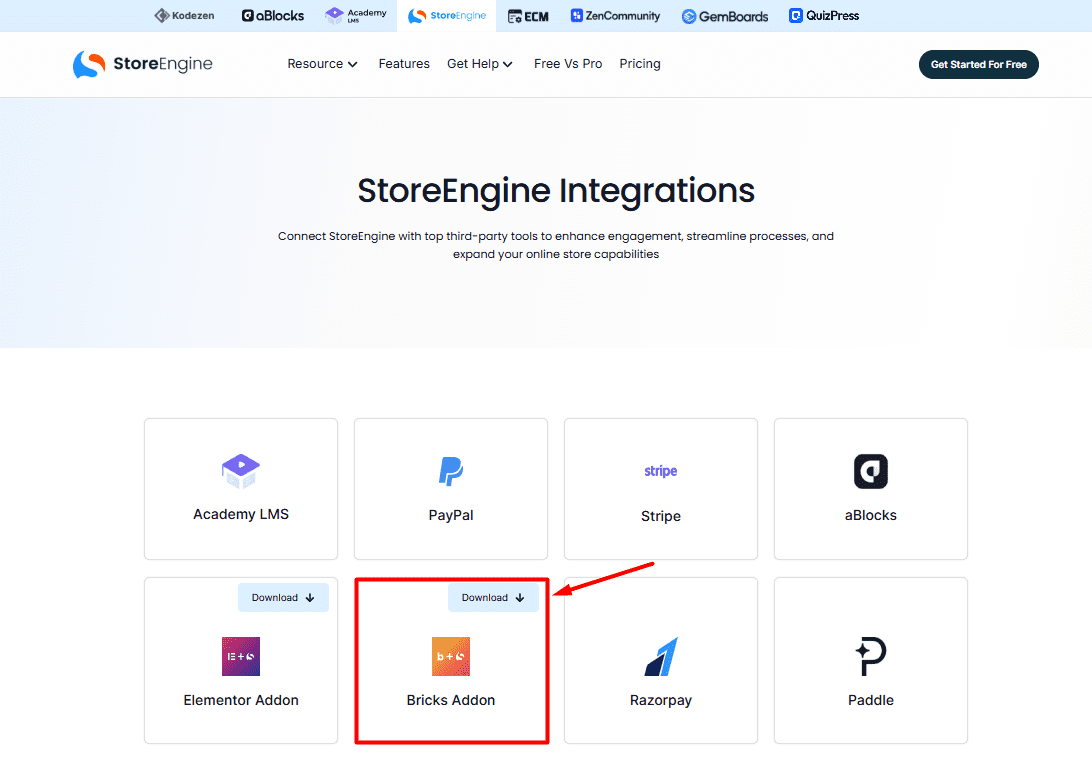The image size is (1092, 780).
Task: Select the PayPal integration icon
Action: [x=450, y=471]
